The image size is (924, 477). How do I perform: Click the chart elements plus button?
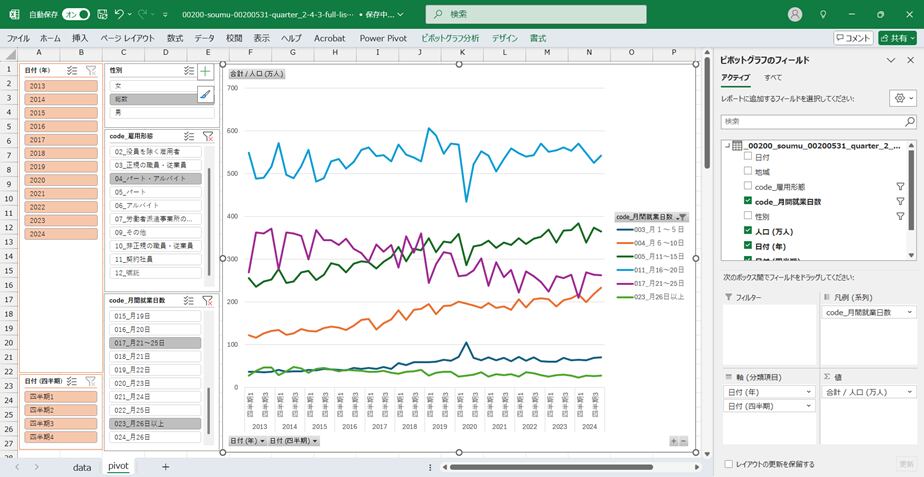coord(205,72)
